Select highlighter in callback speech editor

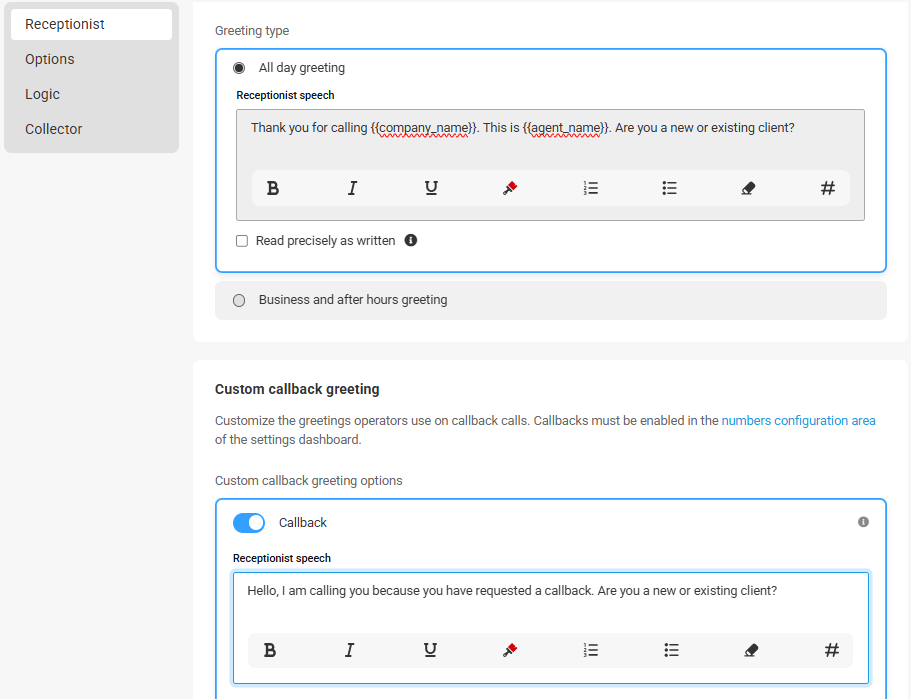tap(510, 650)
